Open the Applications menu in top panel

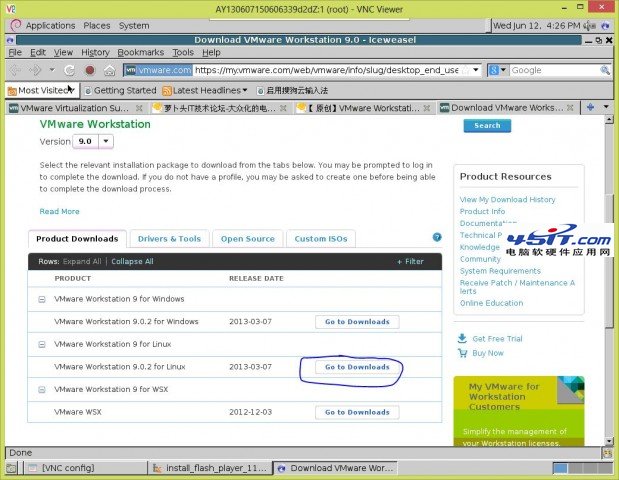[x=51, y=26]
